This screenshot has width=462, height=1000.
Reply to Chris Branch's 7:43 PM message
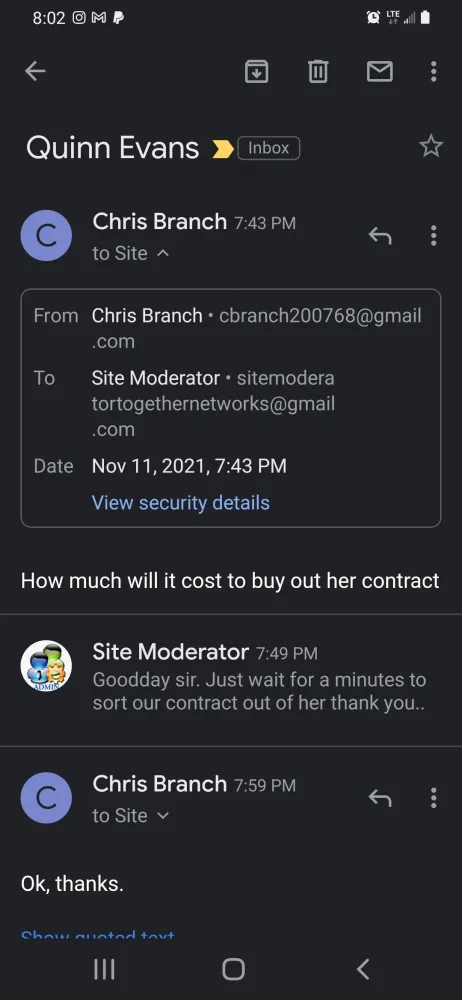tap(380, 236)
